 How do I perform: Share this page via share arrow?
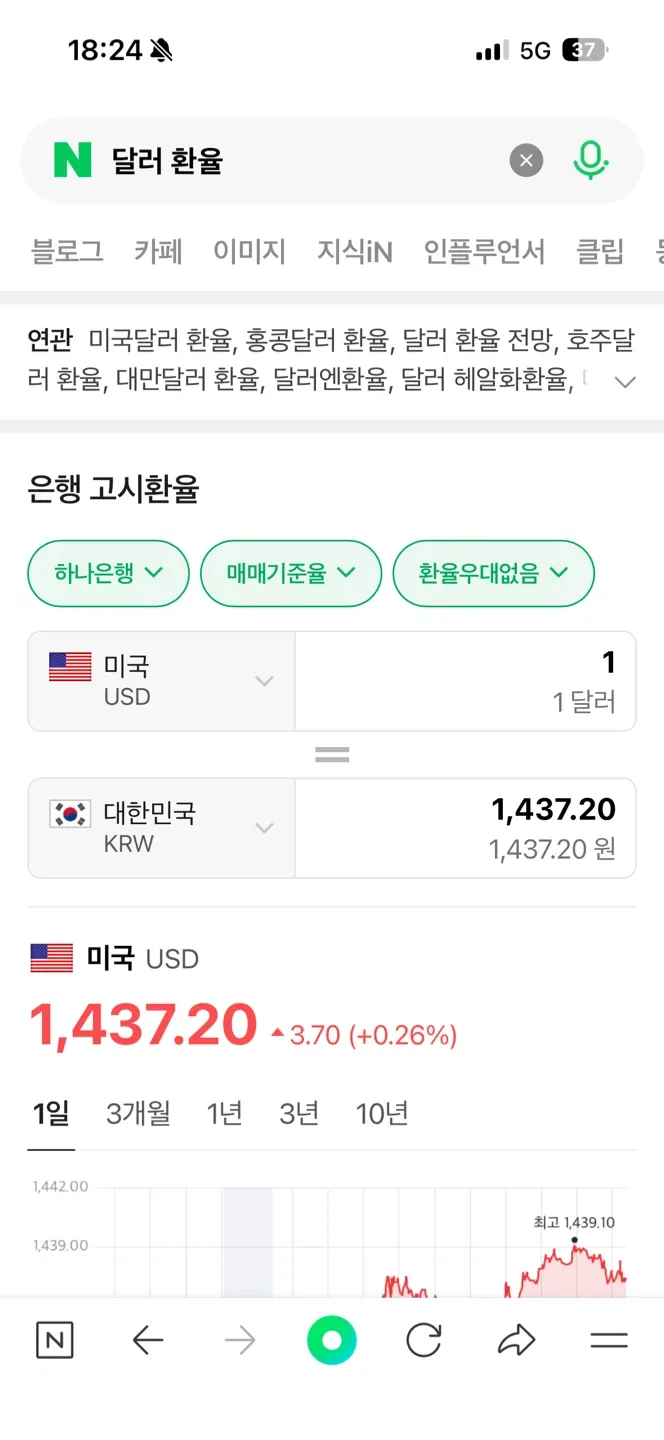516,1340
